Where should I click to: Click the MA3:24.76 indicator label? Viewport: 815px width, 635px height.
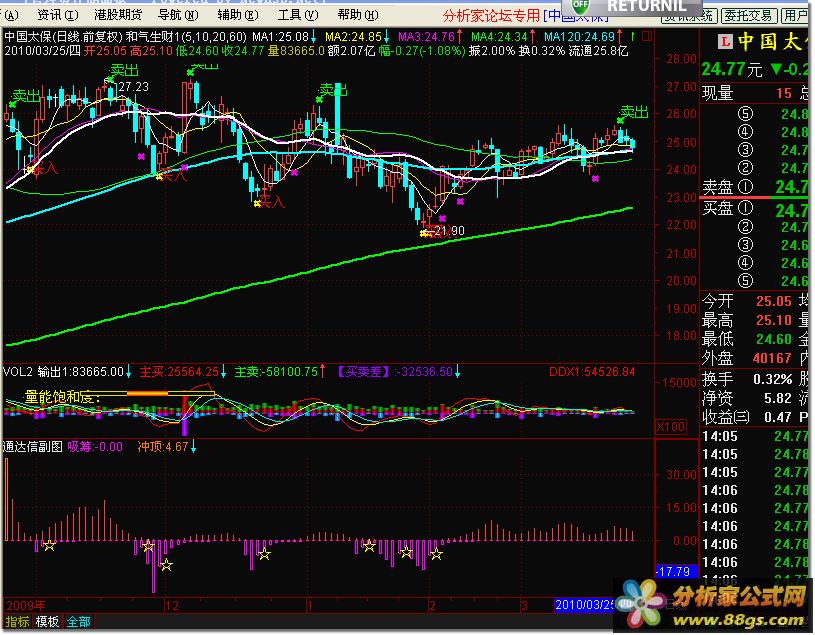426,37
